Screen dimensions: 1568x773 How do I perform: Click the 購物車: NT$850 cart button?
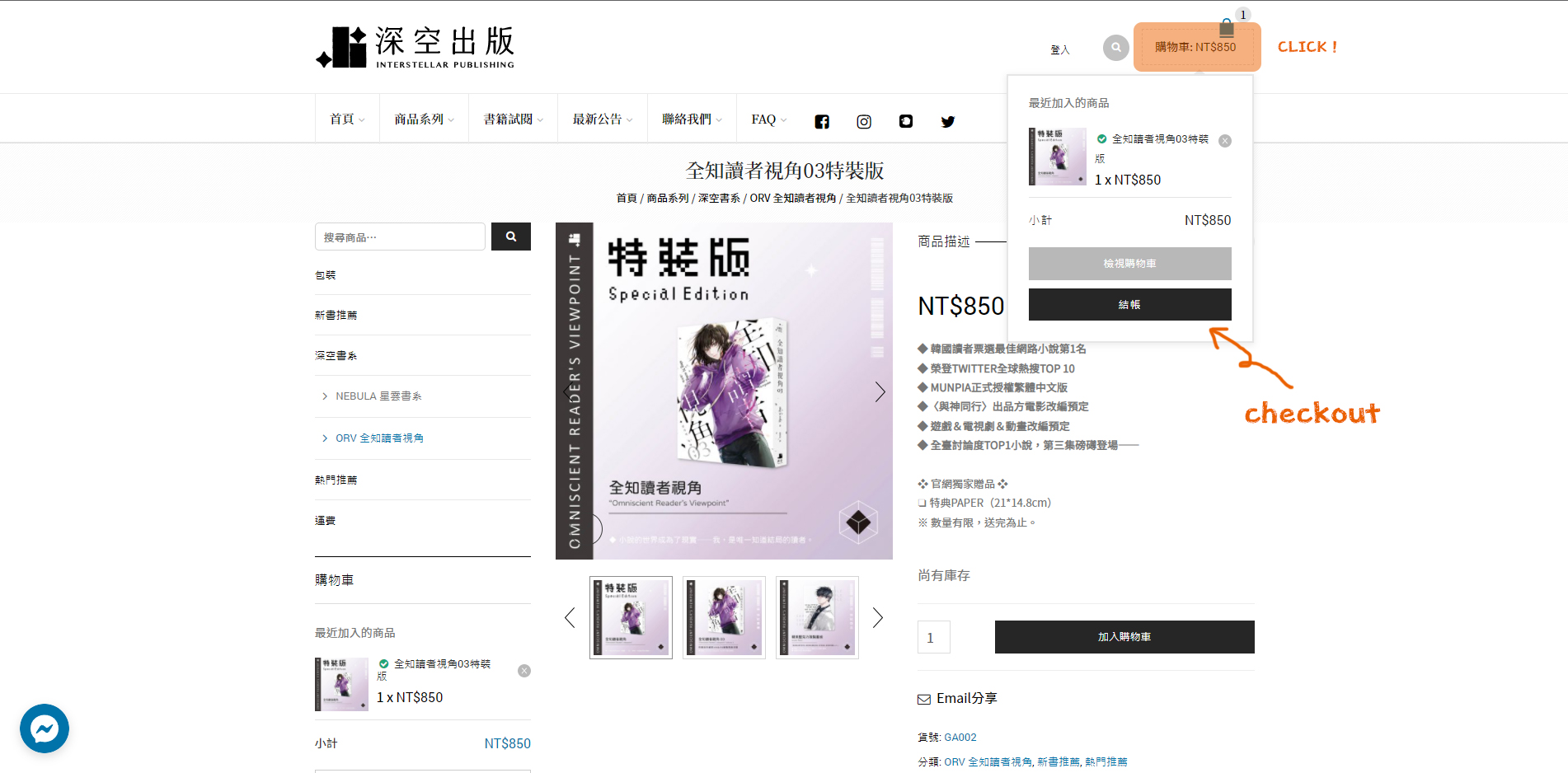(x=1196, y=47)
